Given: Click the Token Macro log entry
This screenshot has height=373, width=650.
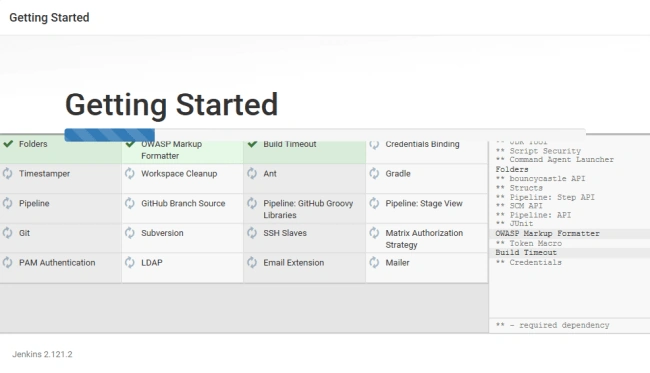Looking at the screenshot, I should (529, 243).
